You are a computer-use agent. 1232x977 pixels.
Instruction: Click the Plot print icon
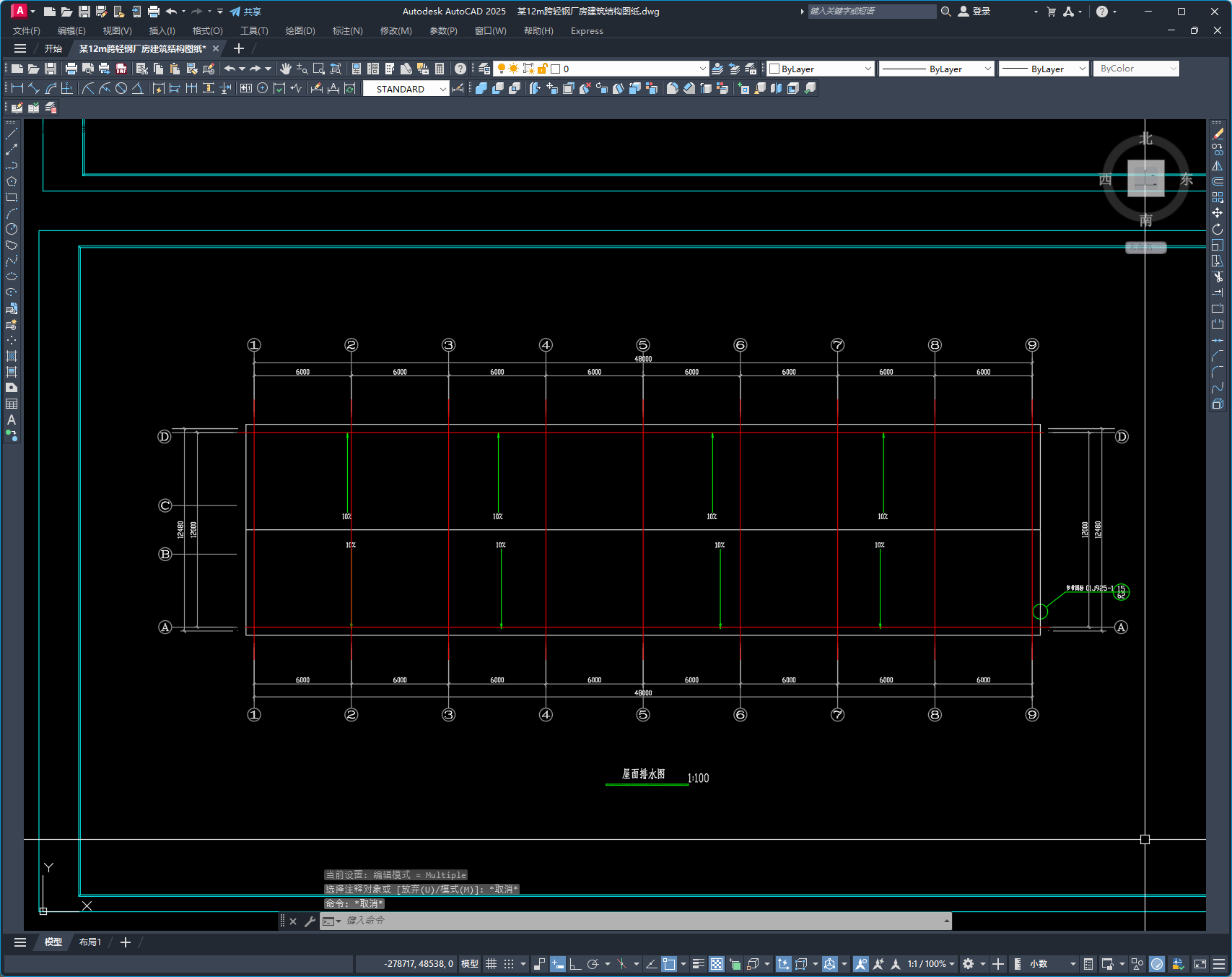71,69
